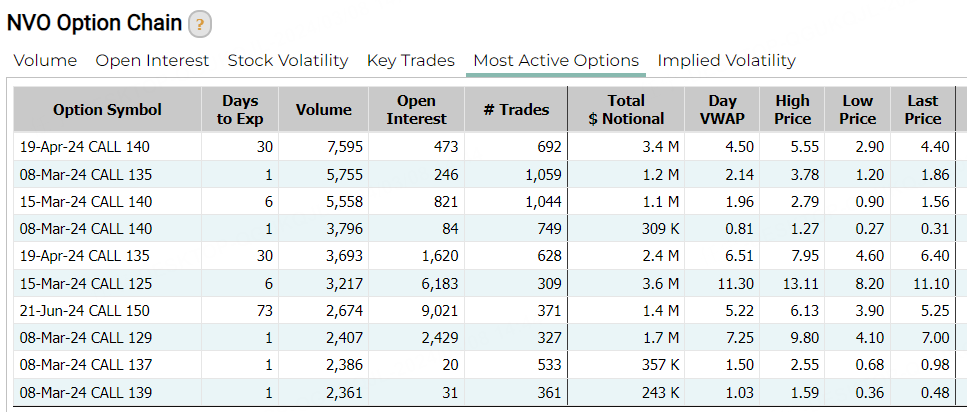This screenshot has height=412, width=967.
Task: Click high price value 9.80
Action: click(x=805, y=338)
